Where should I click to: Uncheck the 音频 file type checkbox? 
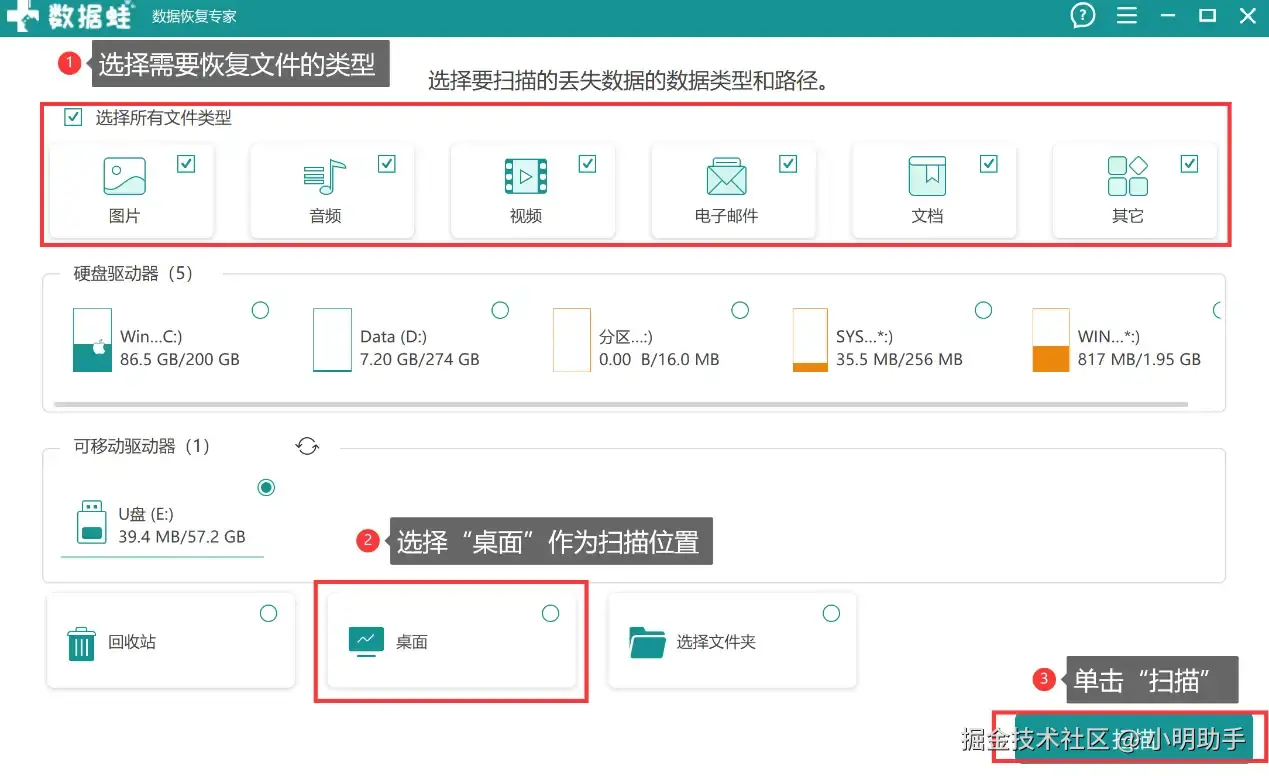click(387, 164)
